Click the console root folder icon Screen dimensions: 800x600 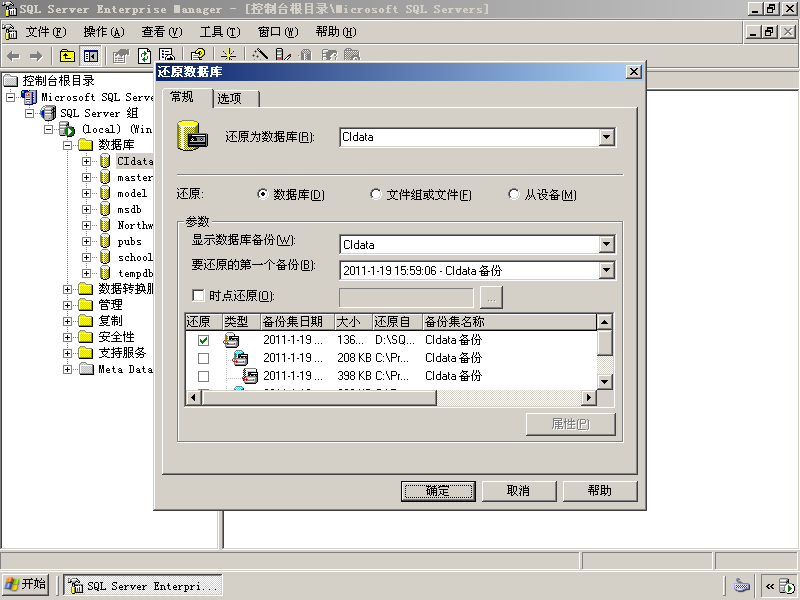tap(11, 81)
